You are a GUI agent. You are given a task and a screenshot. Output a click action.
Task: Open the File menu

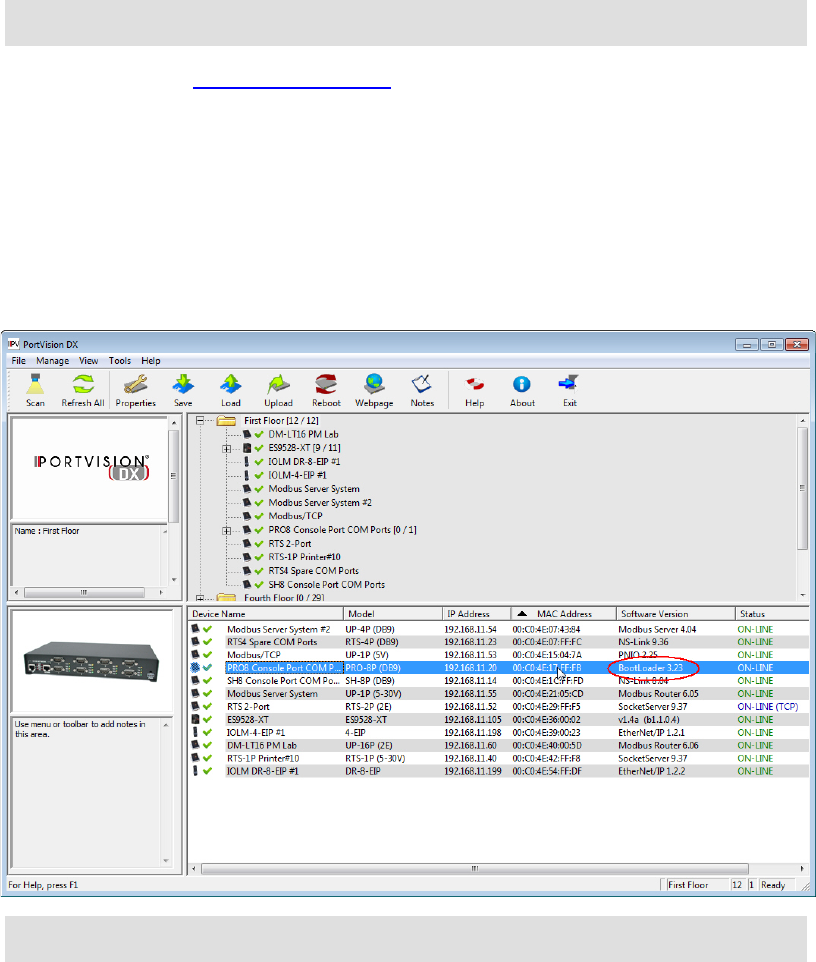point(18,361)
